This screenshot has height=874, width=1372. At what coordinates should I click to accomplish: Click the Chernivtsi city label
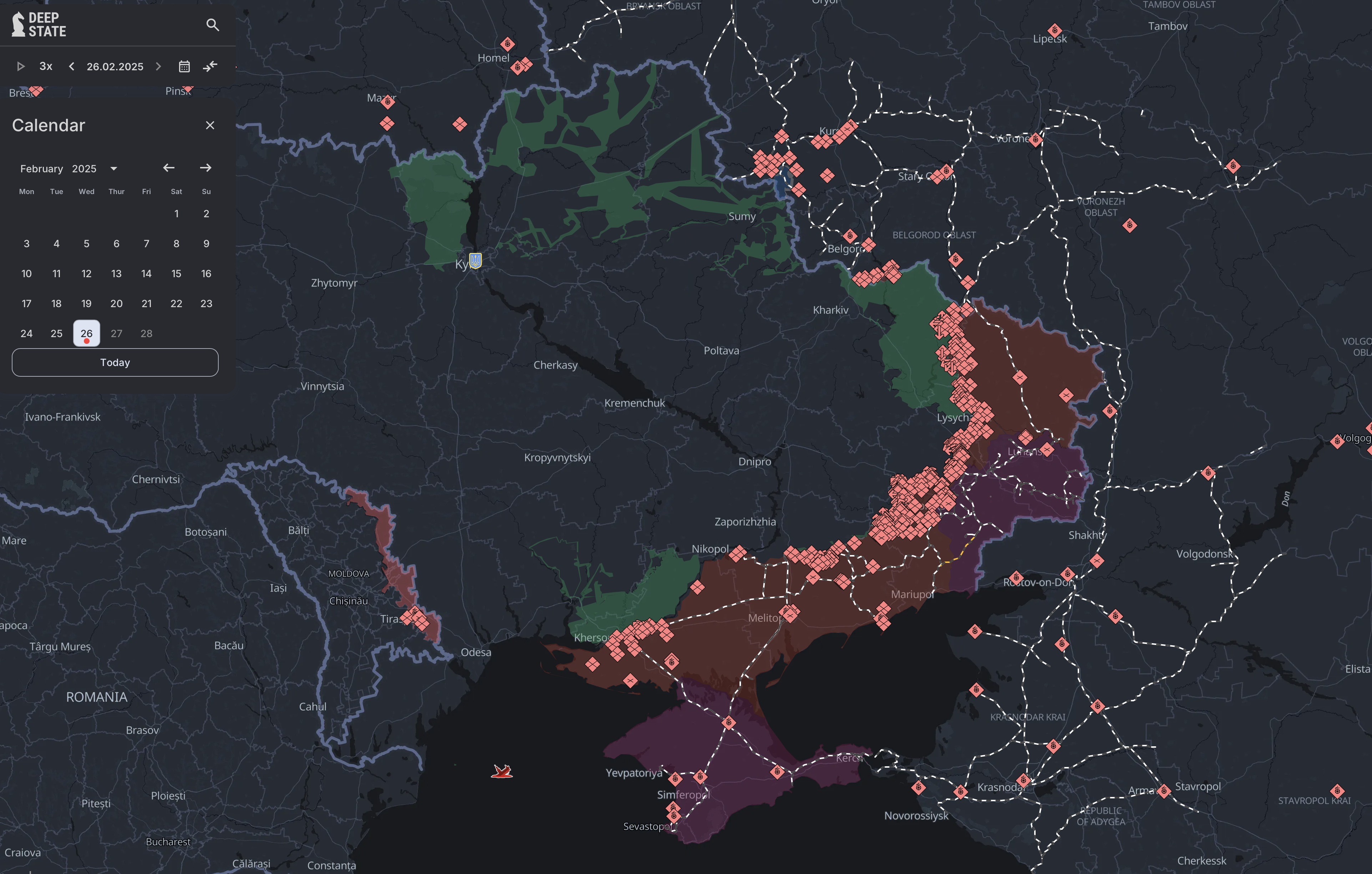(x=156, y=480)
